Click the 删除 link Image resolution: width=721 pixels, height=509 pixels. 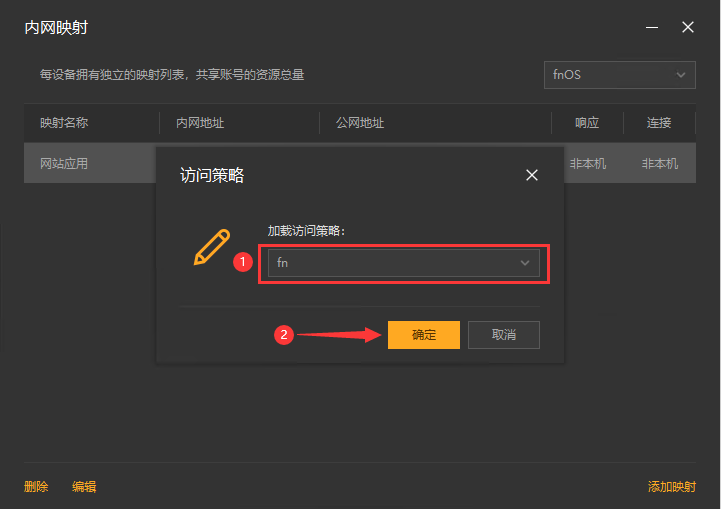click(x=36, y=486)
